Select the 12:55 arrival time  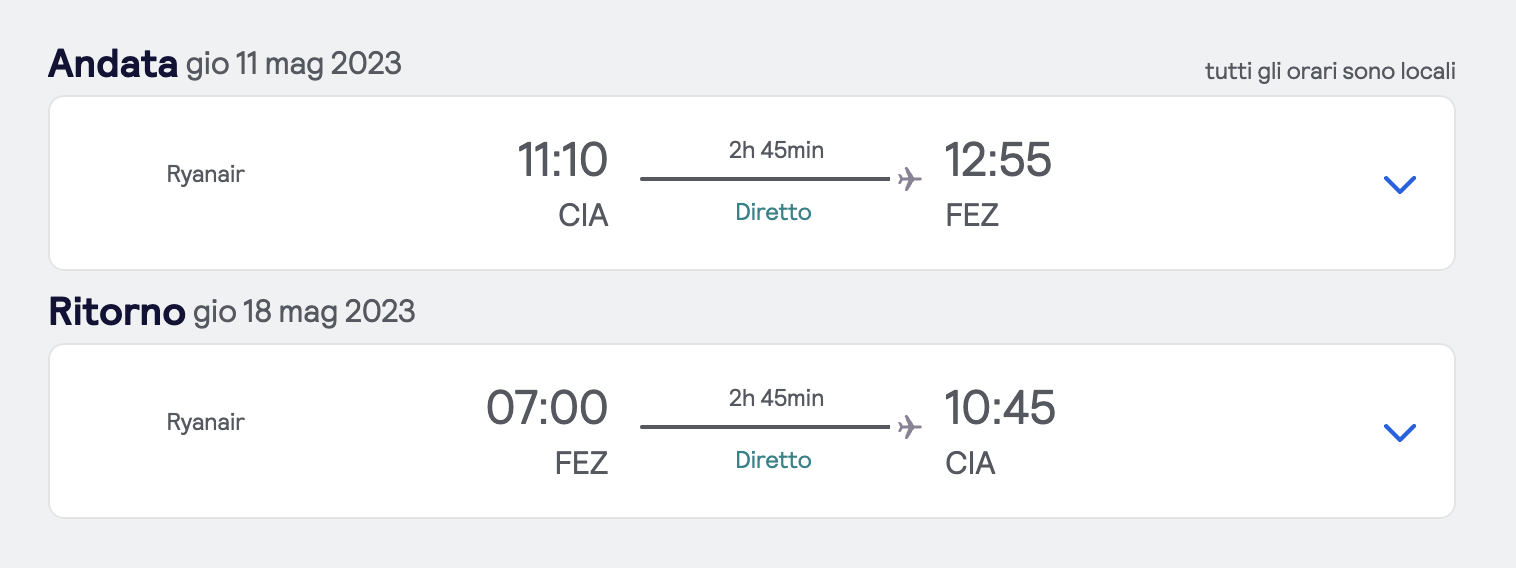point(998,160)
